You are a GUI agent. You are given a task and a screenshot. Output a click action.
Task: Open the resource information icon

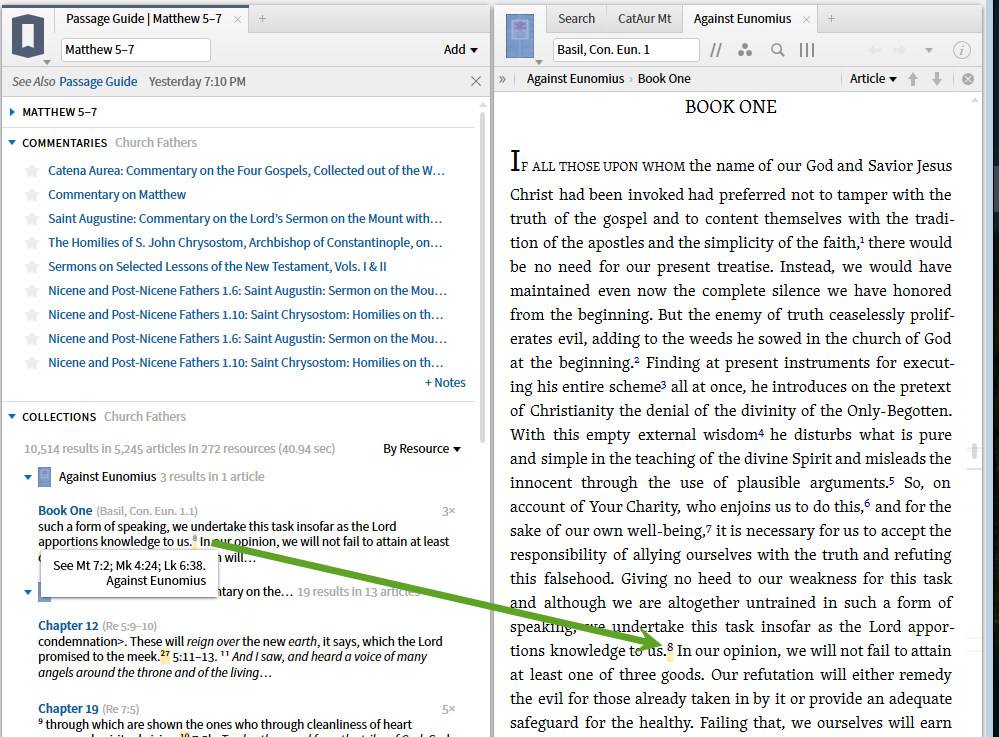tap(961, 50)
